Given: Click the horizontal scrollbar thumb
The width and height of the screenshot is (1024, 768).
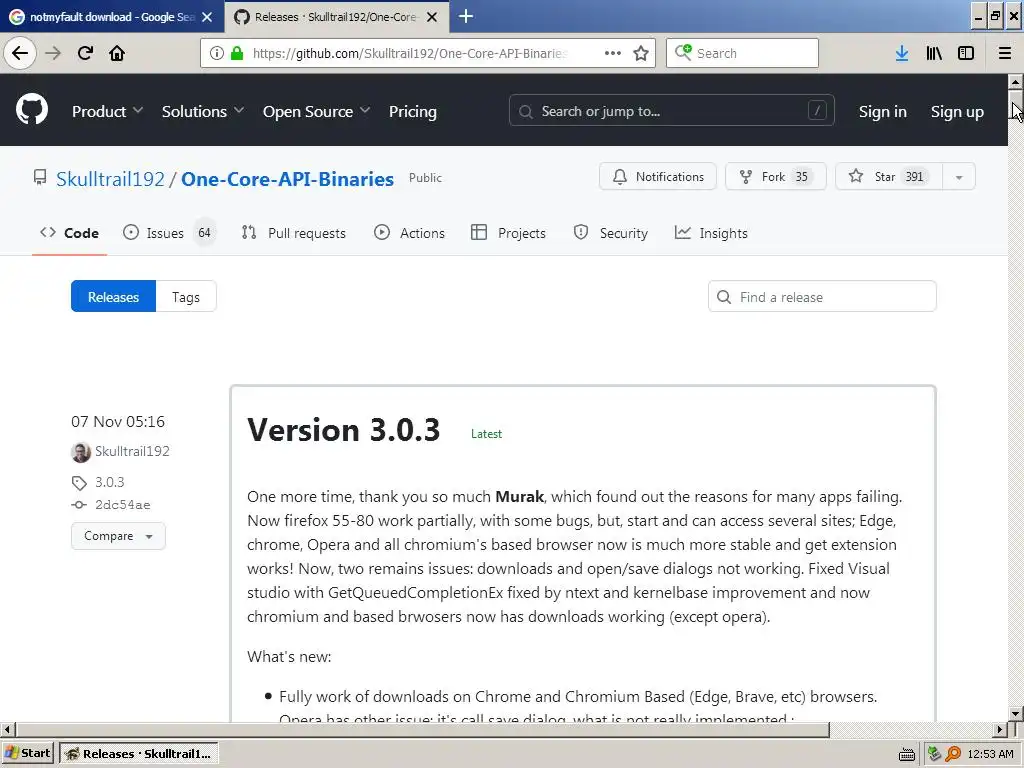Looking at the screenshot, I should [x=423, y=729].
